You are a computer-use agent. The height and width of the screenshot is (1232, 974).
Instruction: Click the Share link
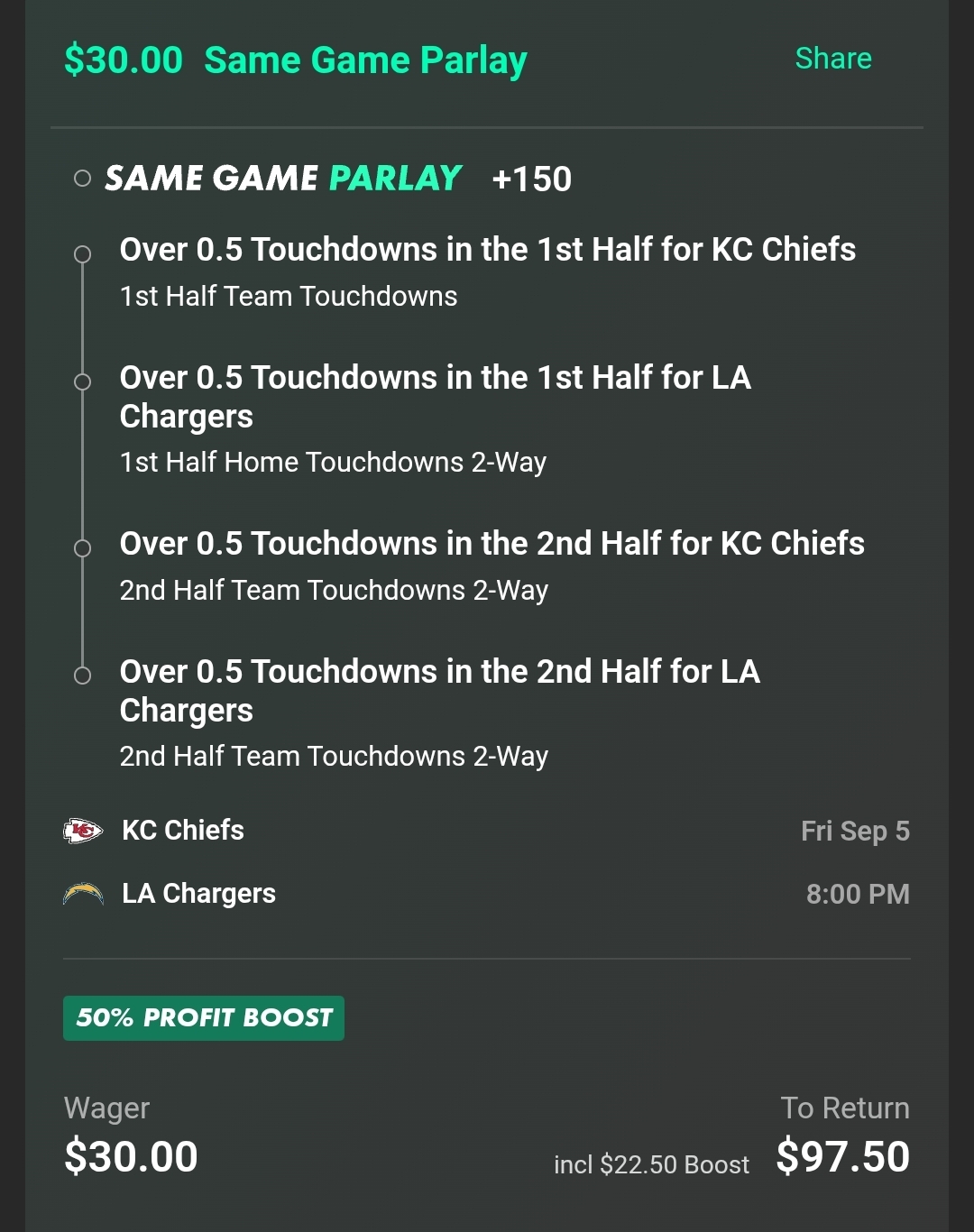point(832,59)
